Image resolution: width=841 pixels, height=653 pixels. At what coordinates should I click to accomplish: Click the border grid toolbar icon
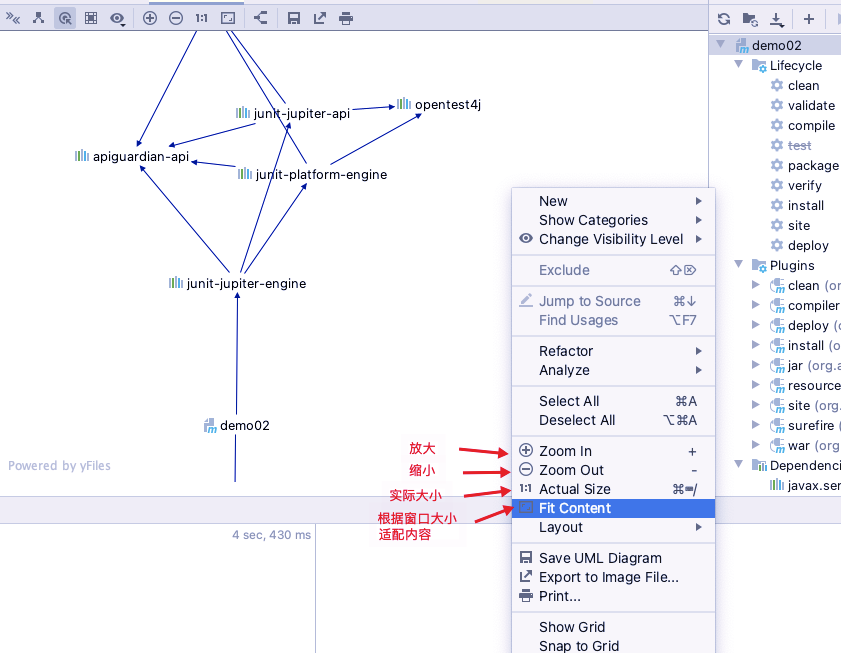tap(91, 18)
